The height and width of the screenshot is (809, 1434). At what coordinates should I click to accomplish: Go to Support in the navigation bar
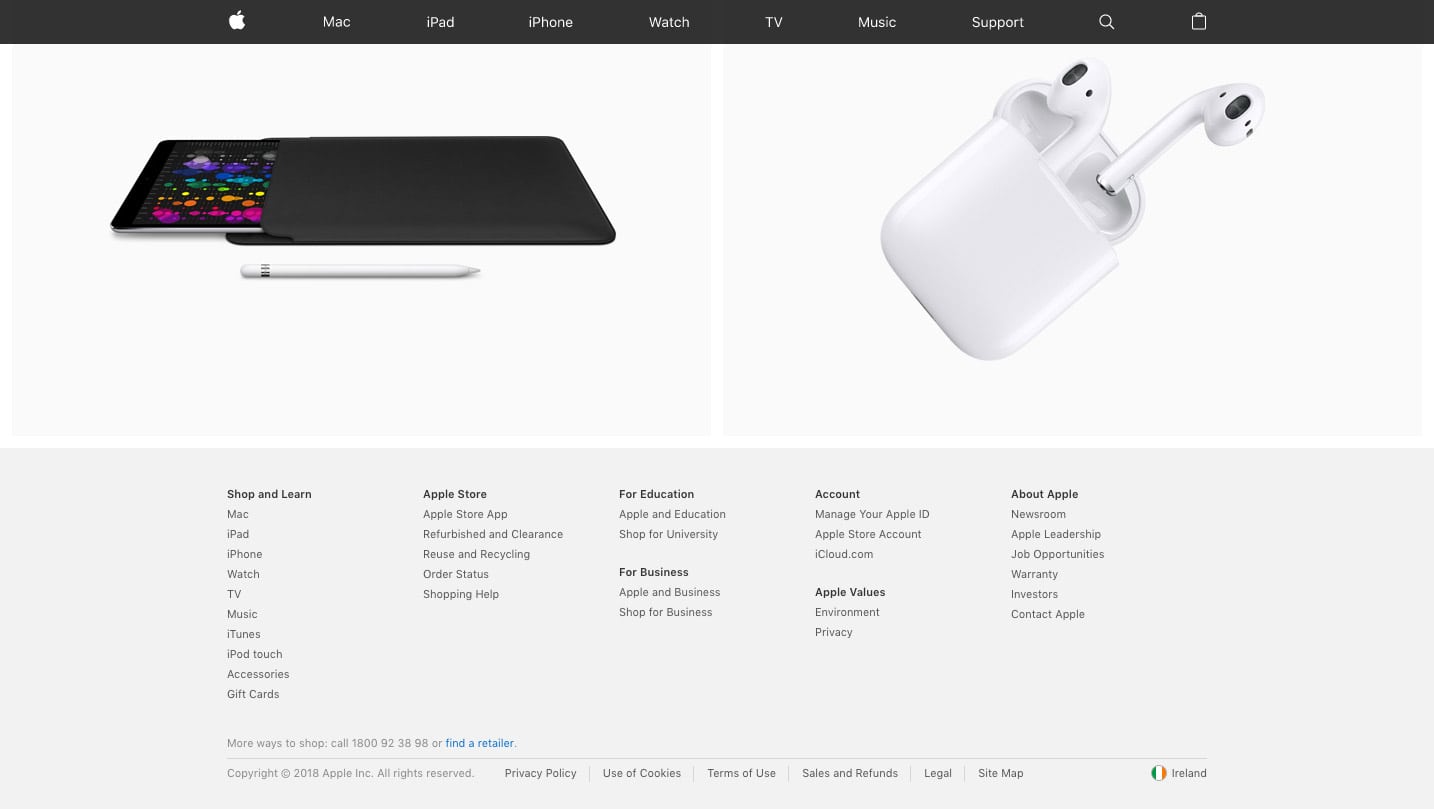(997, 22)
